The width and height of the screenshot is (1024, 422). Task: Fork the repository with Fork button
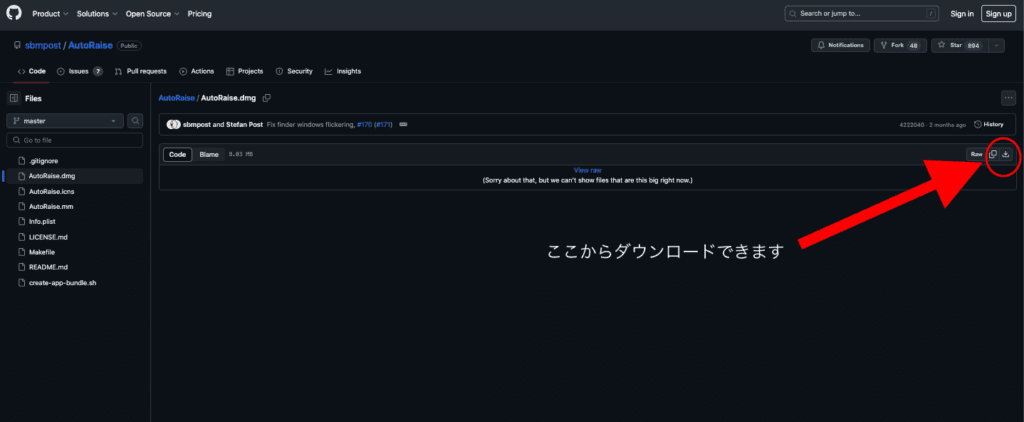click(900, 45)
